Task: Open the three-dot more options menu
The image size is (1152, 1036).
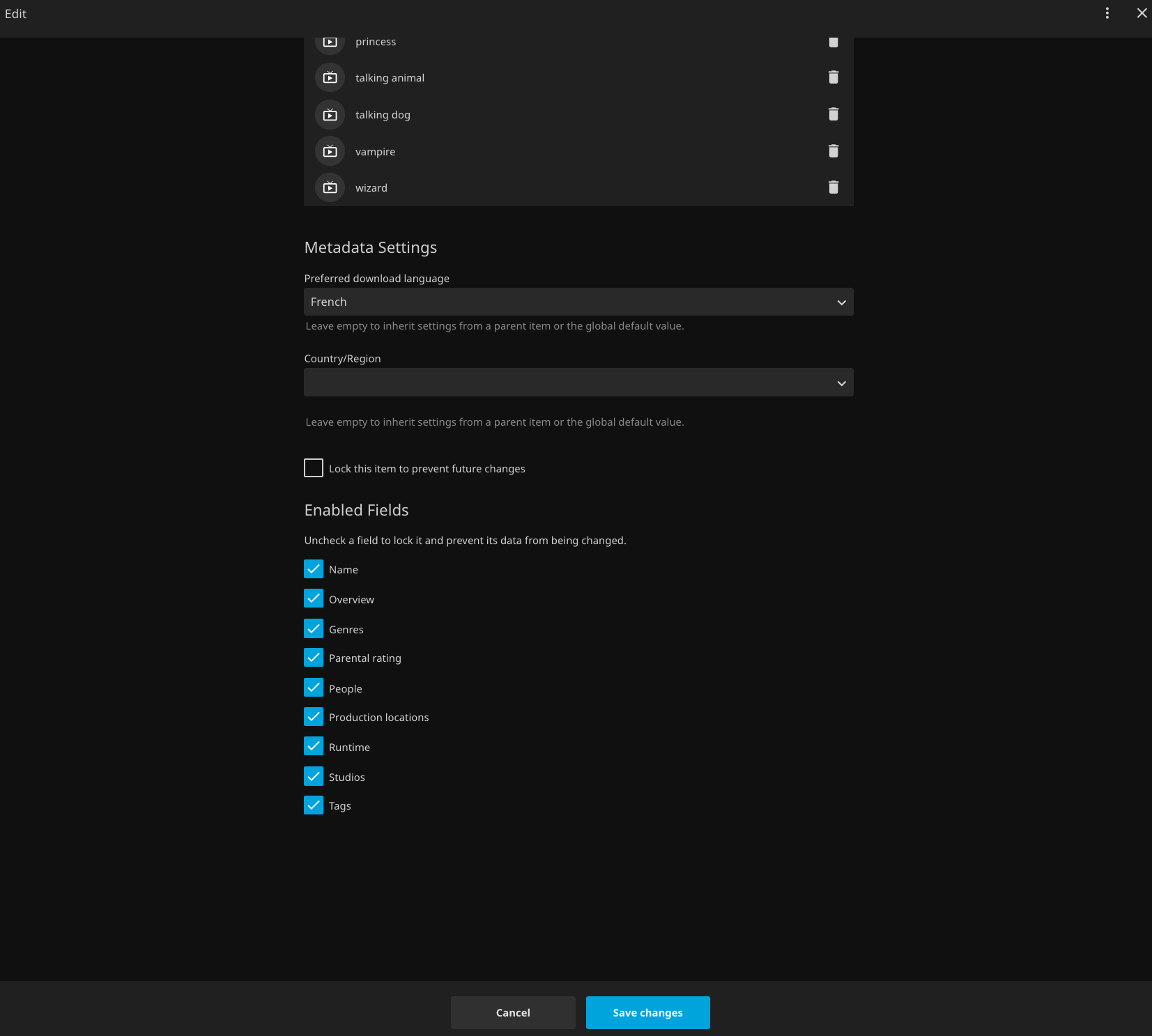Action: tap(1107, 13)
